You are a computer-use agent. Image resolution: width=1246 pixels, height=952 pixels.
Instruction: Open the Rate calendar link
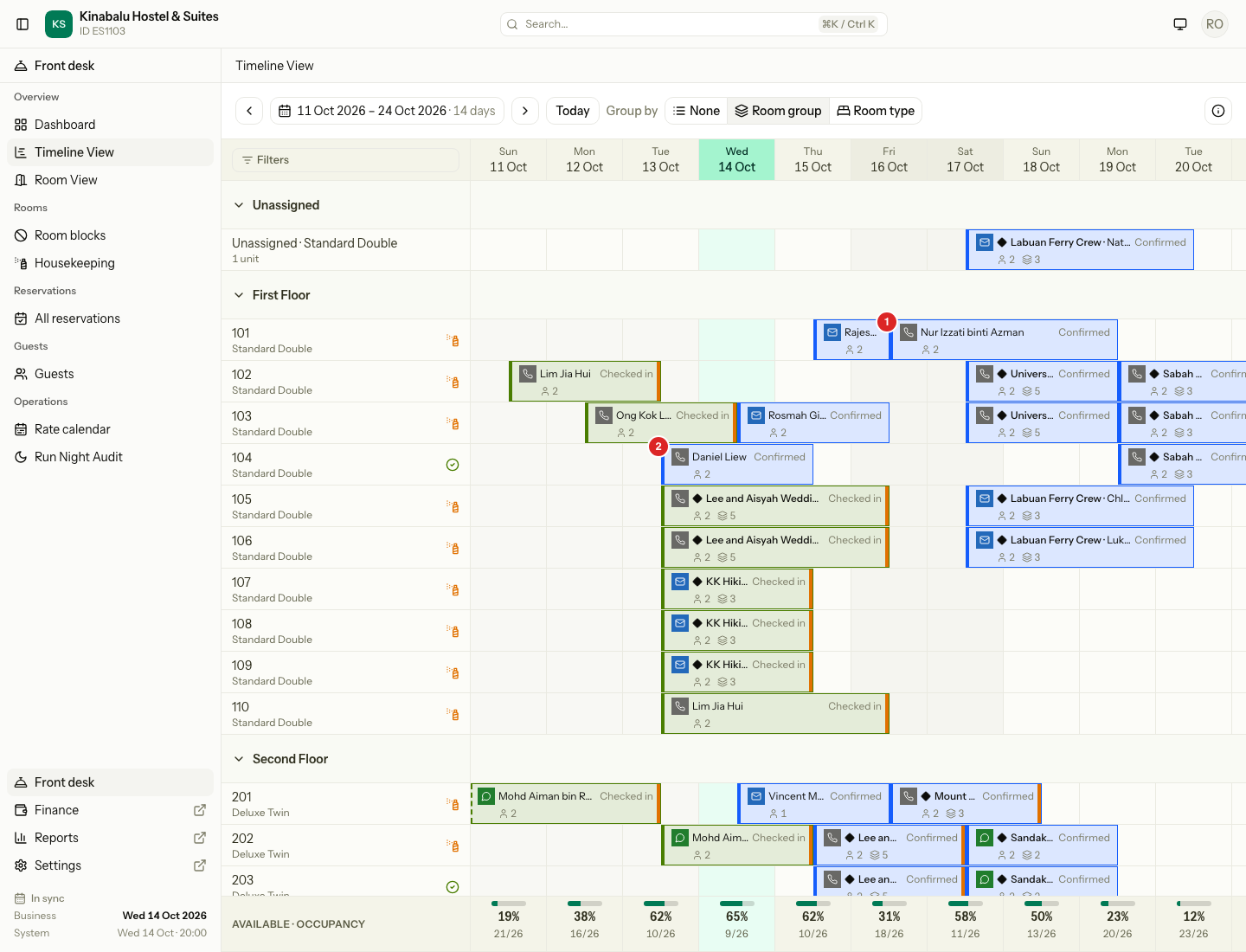[111, 429]
